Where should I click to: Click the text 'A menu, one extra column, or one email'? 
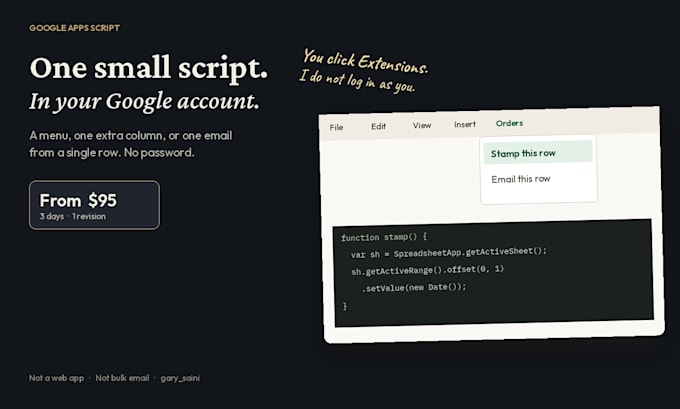pos(131,136)
